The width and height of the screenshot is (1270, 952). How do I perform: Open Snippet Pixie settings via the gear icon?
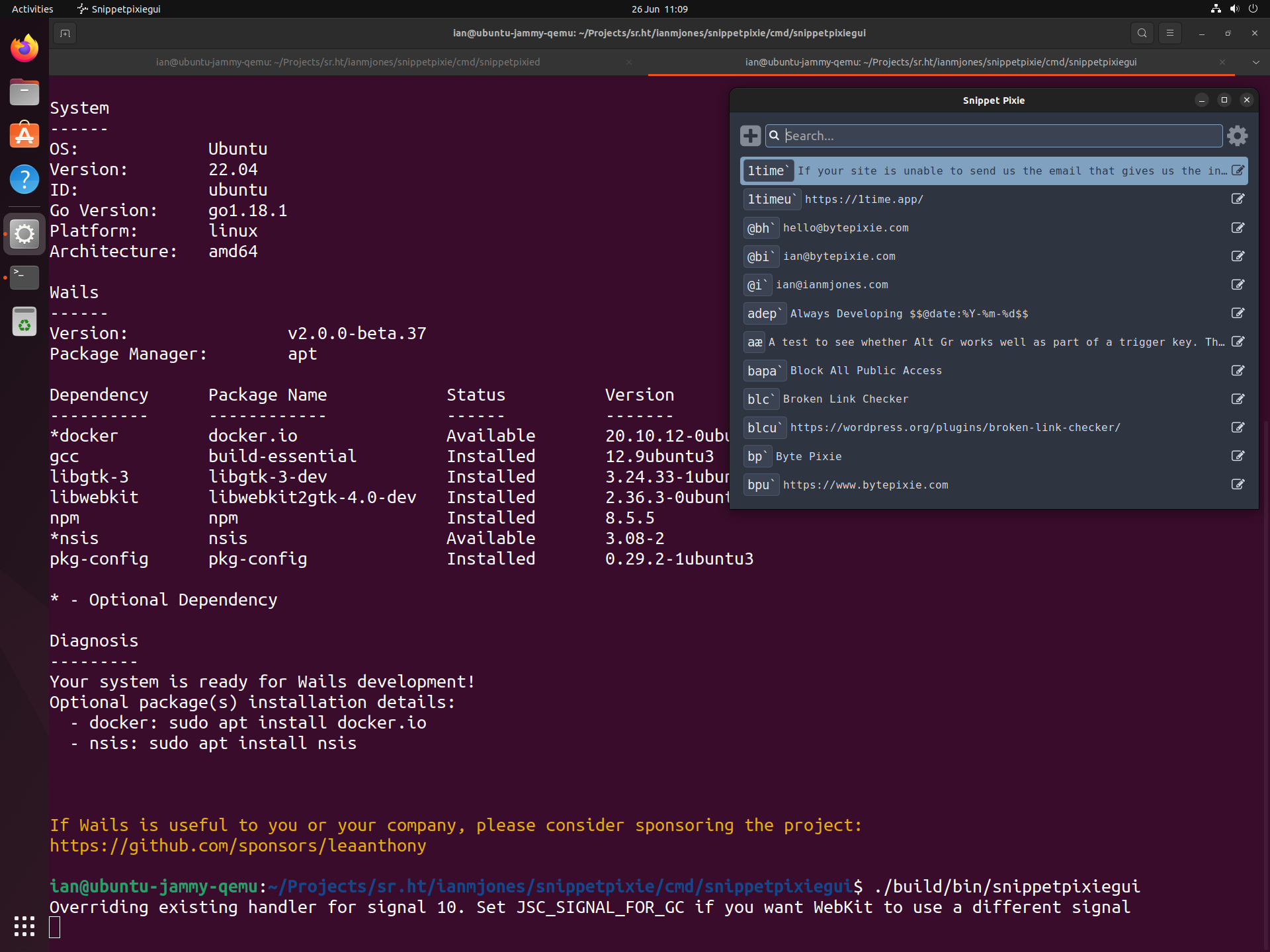tap(1237, 136)
